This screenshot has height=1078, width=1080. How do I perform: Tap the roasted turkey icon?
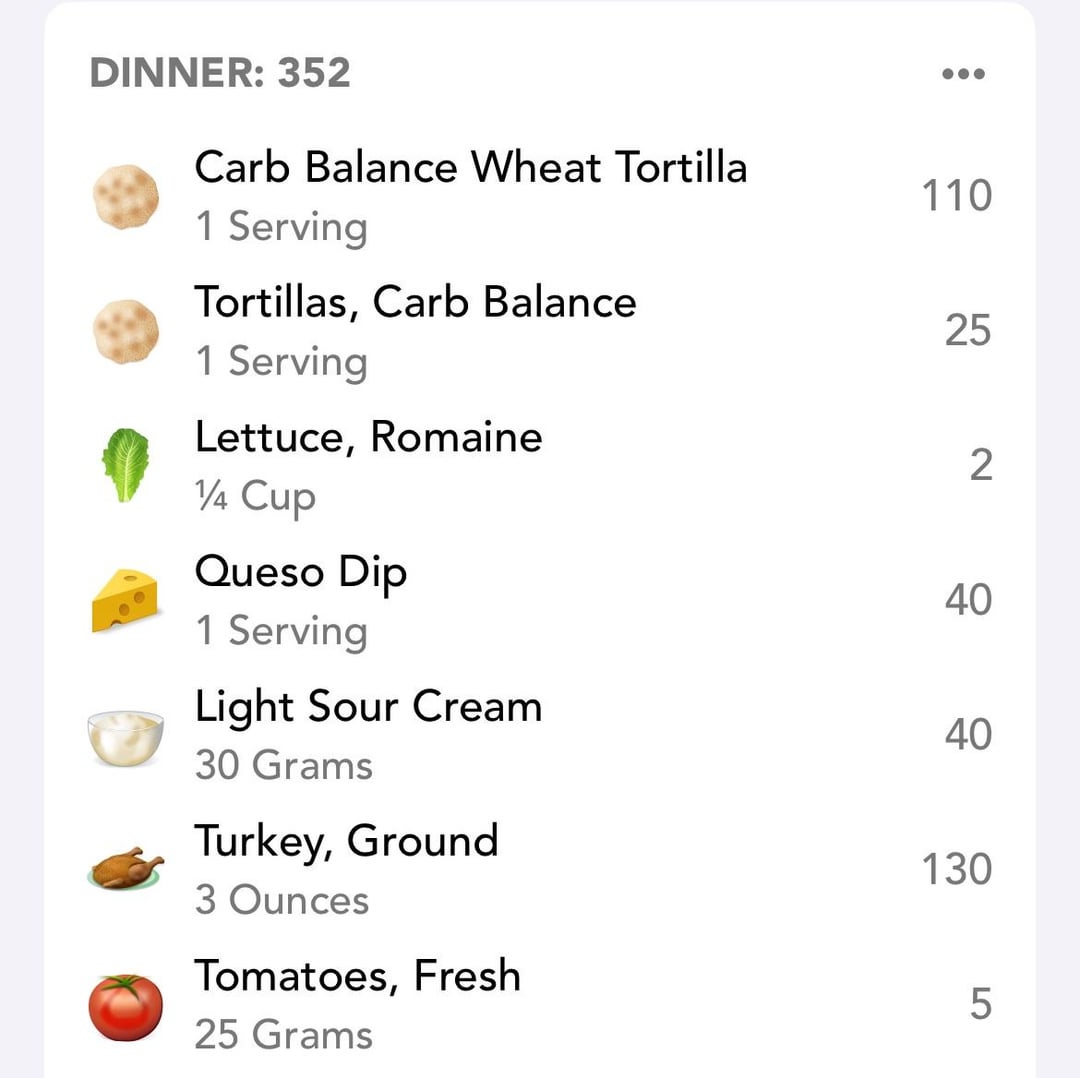point(125,869)
